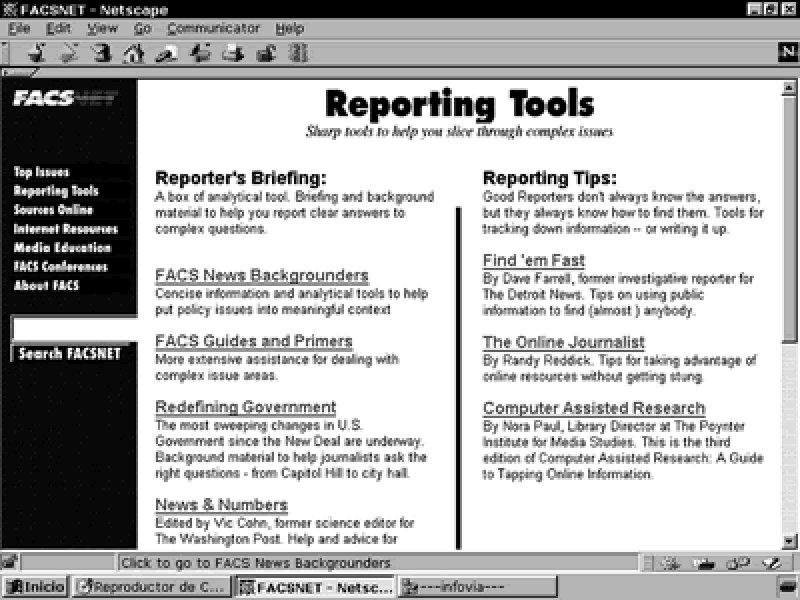Screen dimensions: 800x600
Task: Open the Communicator menu
Action: pos(213,29)
